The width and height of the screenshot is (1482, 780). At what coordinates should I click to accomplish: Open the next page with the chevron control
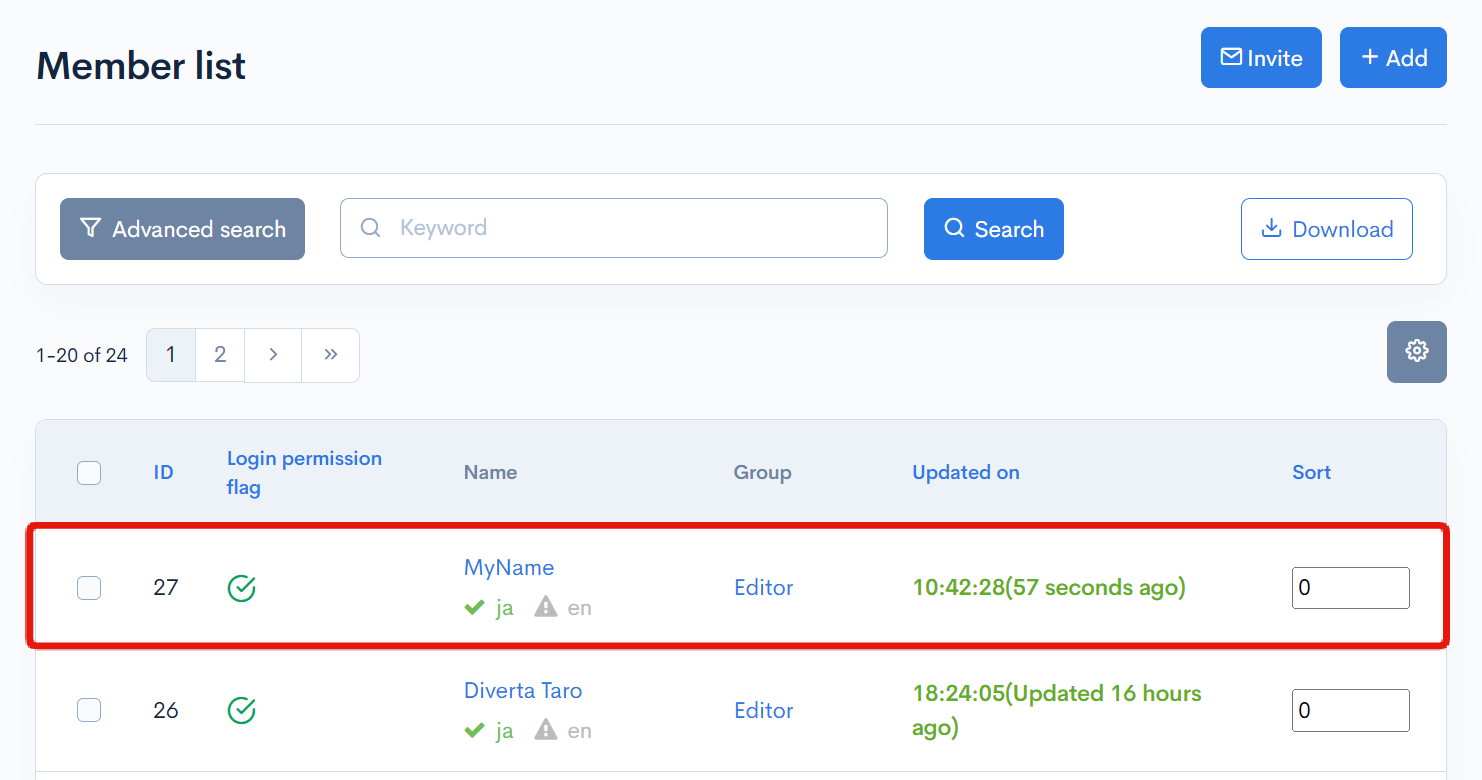click(272, 355)
